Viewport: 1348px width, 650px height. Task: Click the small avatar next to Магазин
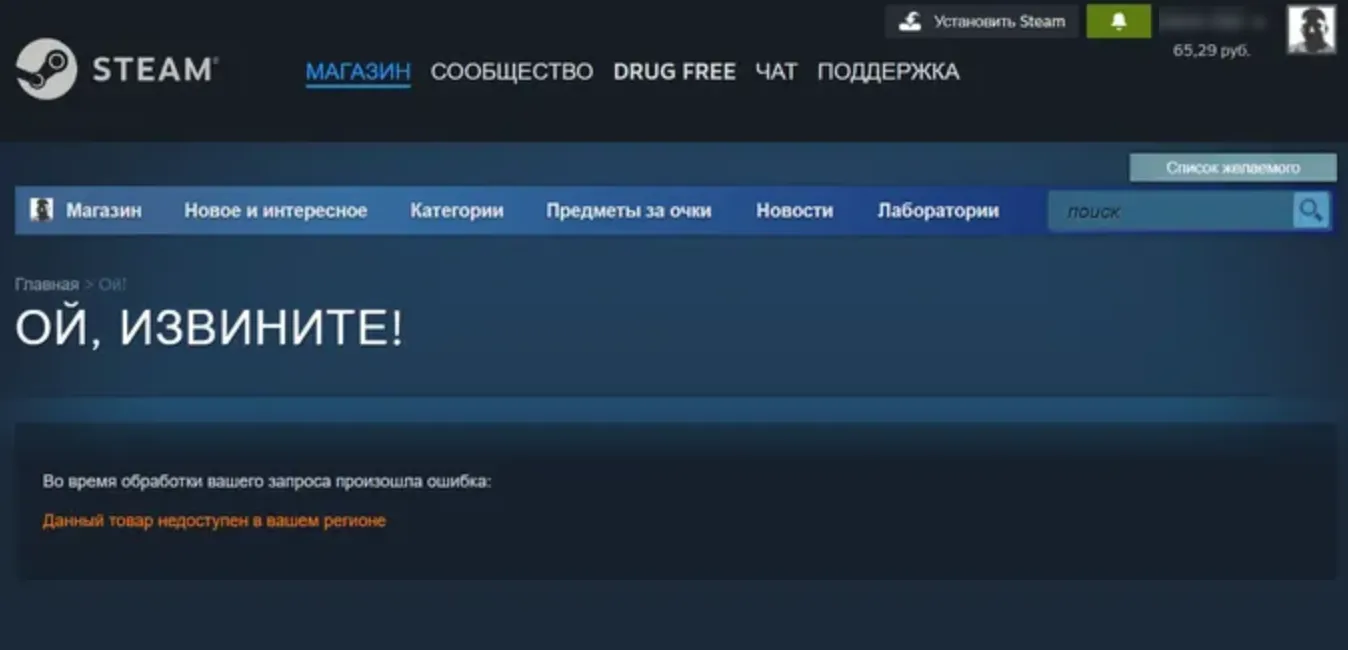(41, 210)
